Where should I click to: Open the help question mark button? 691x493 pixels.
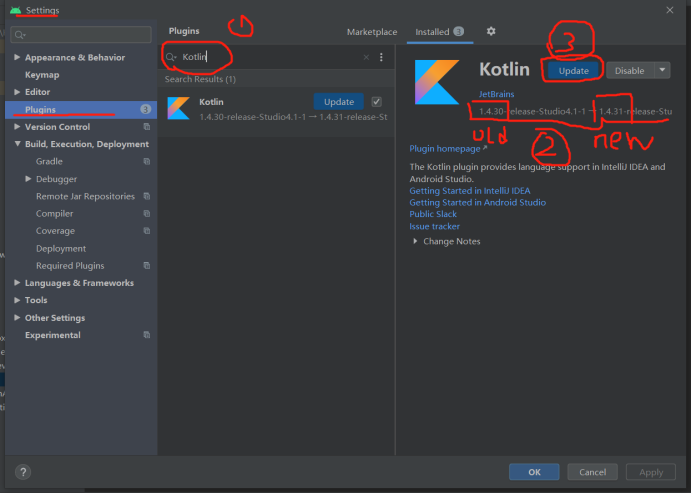[23, 472]
